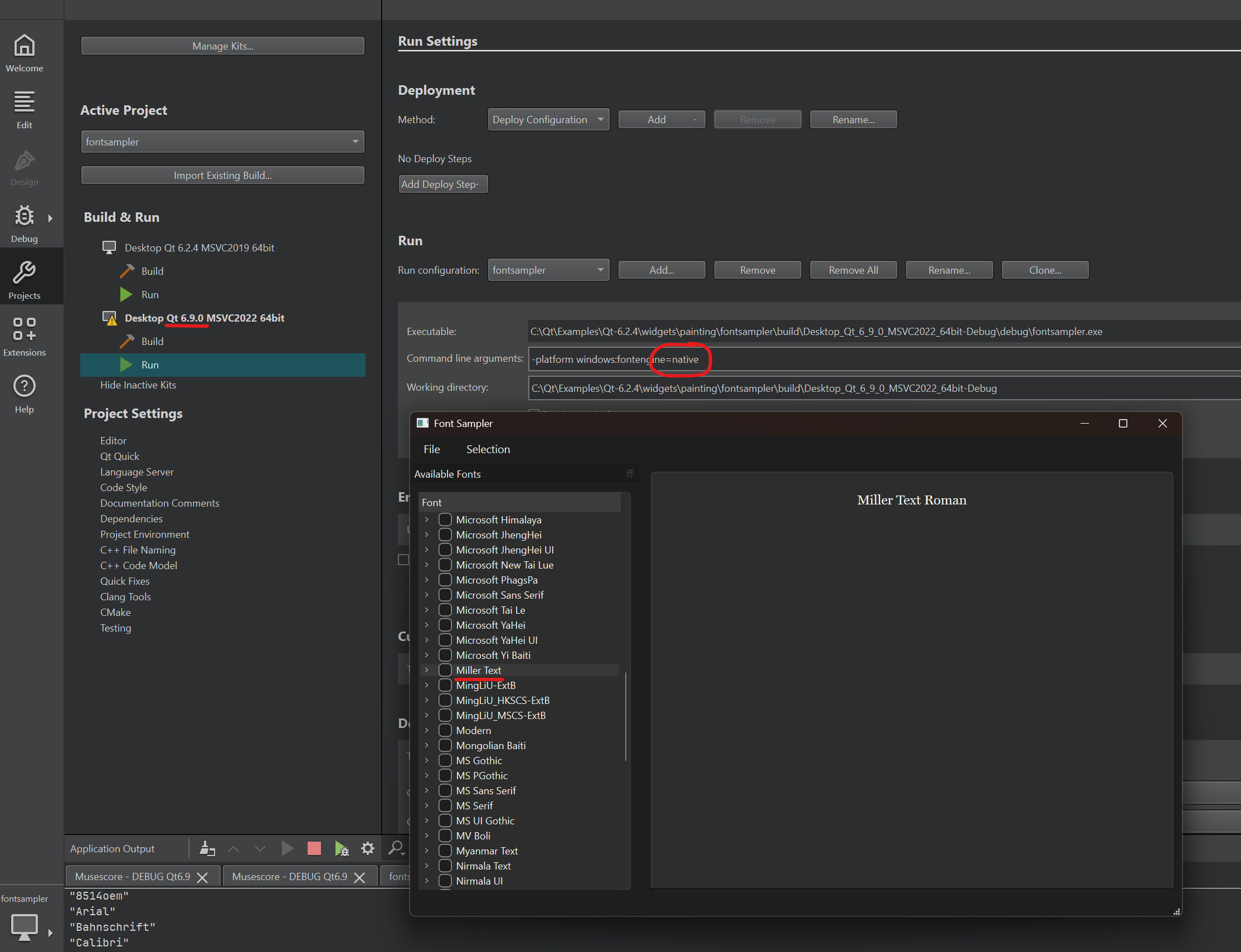
Task: Check the Microsoft JhengHei font checkbox
Action: [x=445, y=535]
